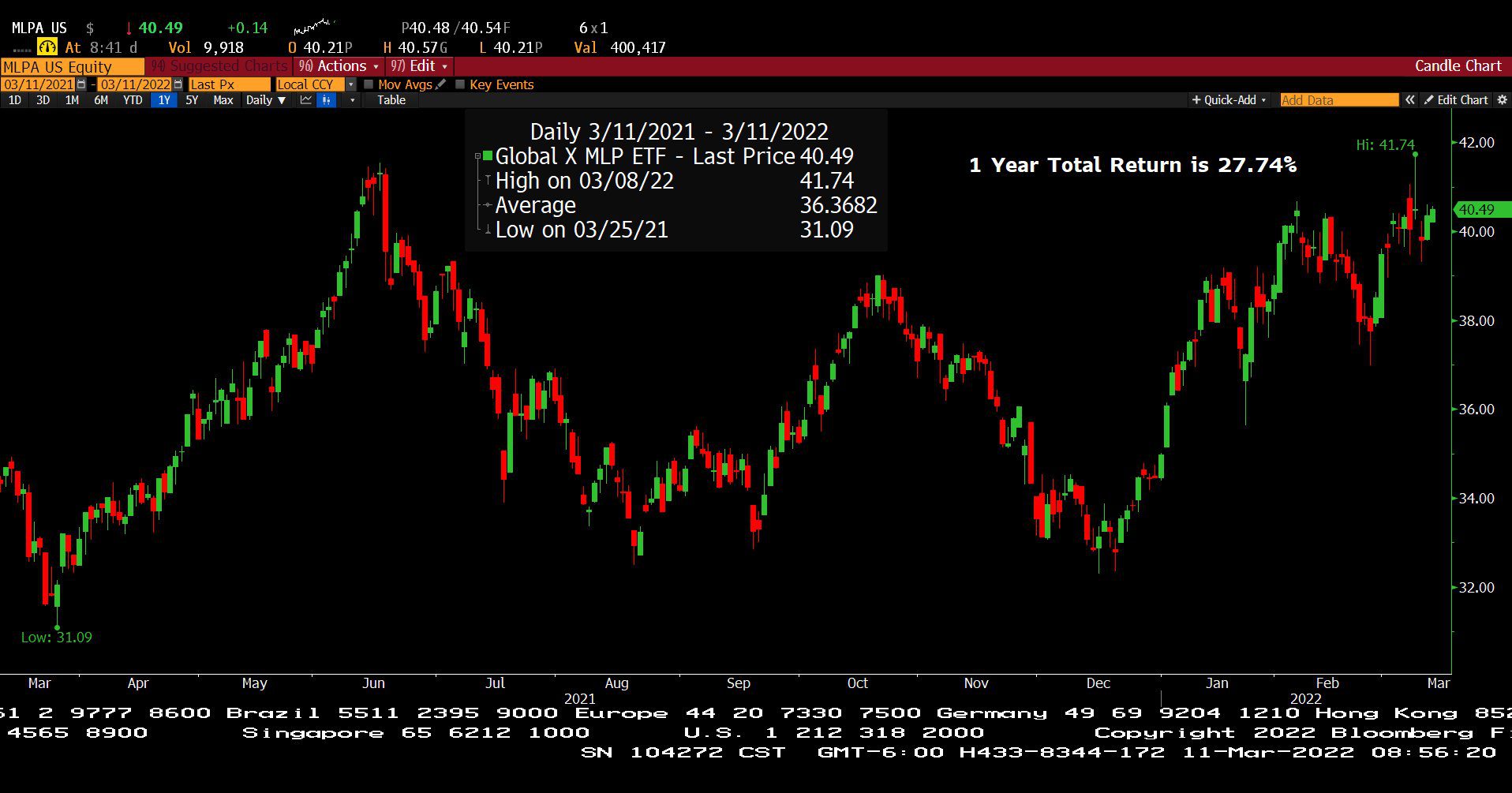Click the Candle Chart title label
1512x793 pixels.
pos(1458,66)
